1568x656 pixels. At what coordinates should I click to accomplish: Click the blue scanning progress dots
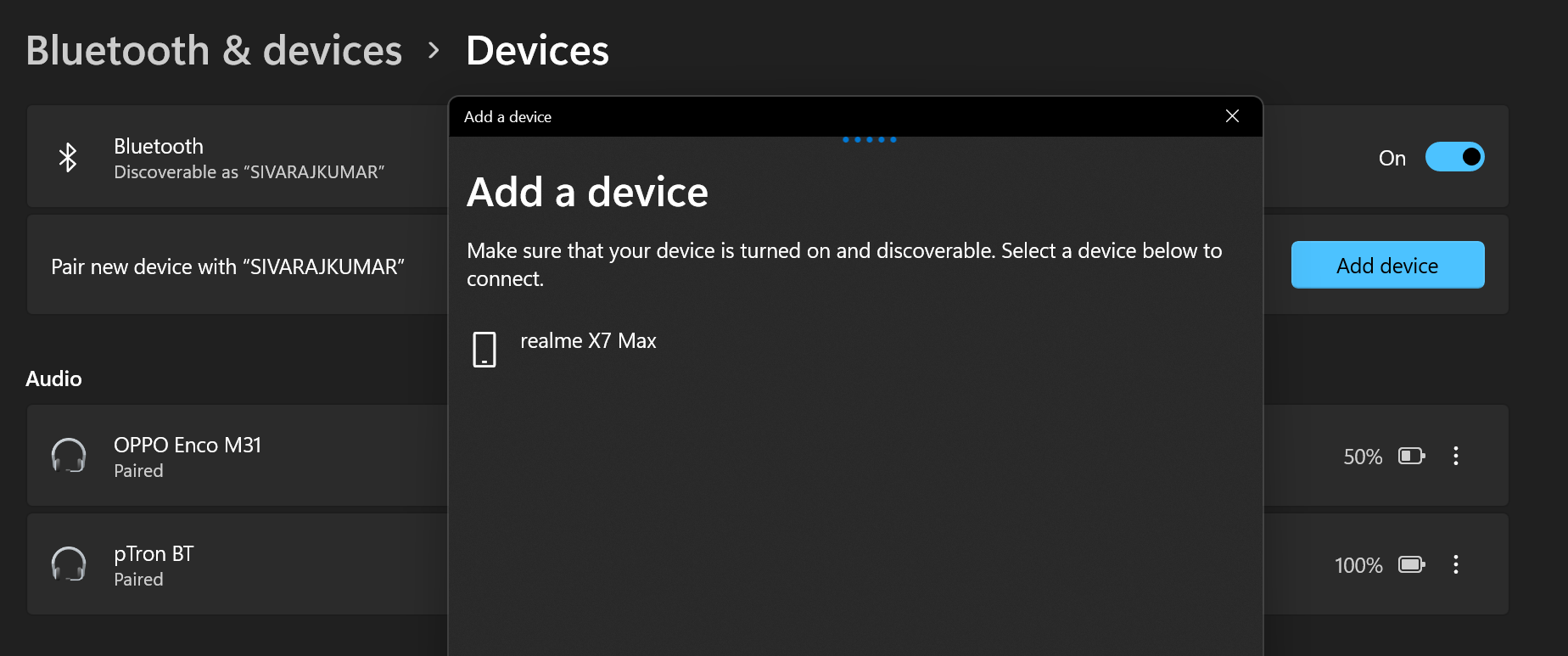click(x=869, y=137)
